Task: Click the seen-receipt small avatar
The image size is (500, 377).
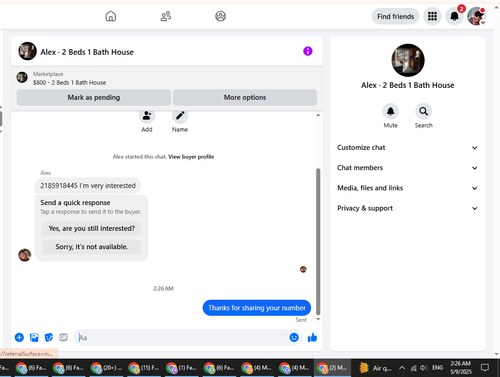Action: coord(303,269)
